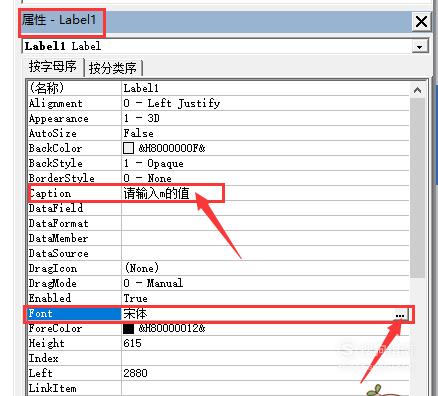The image size is (438, 396).
Task: Select the Left property name
Action: [41, 373]
